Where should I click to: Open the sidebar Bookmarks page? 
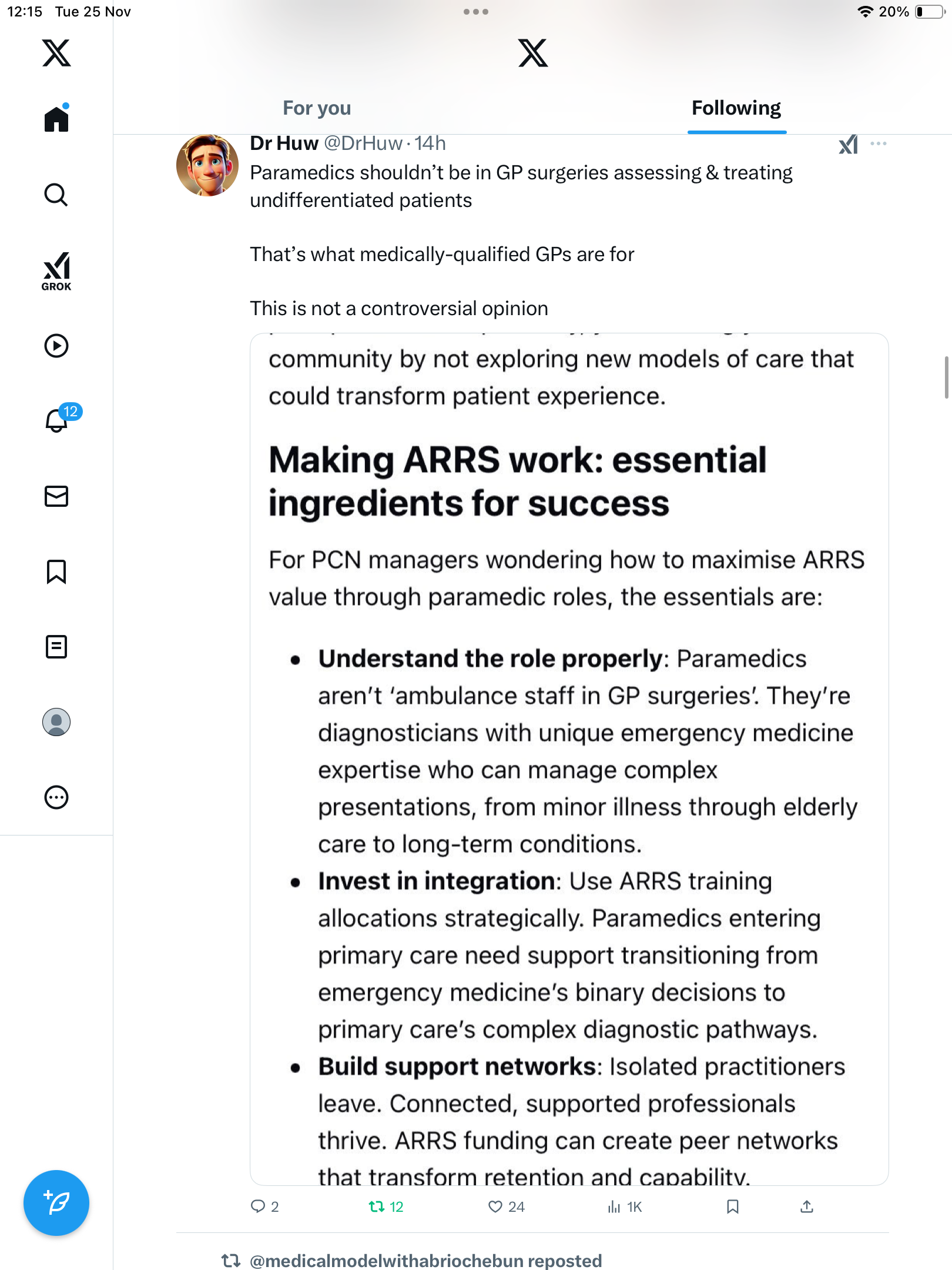[x=56, y=571]
